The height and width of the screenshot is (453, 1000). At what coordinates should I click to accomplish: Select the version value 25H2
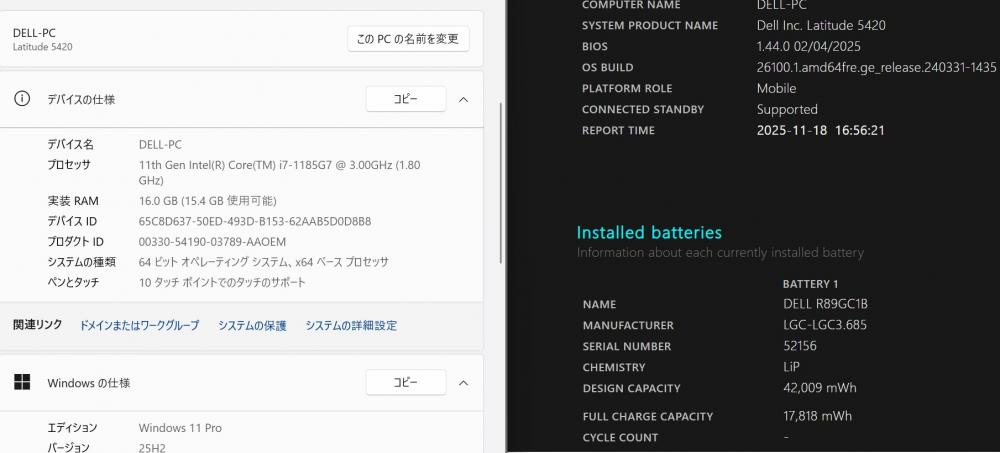pos(152,448)
